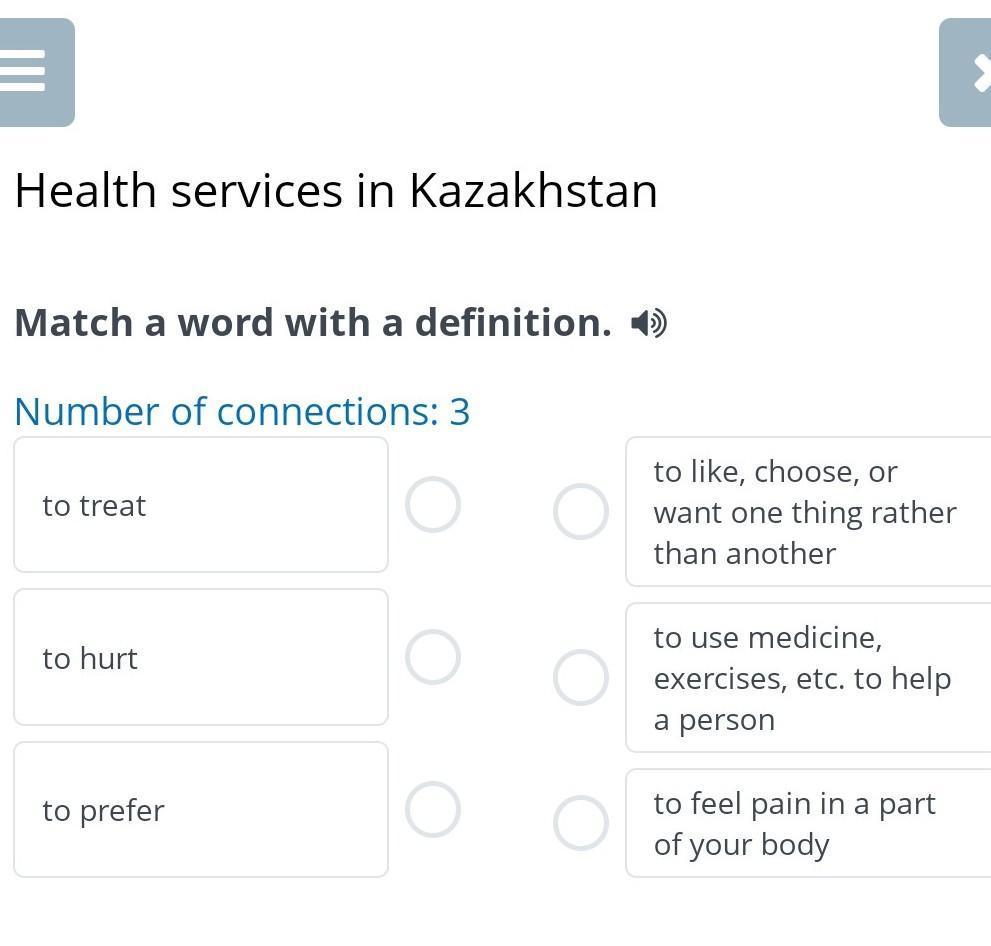
Task: Click the 'to hurt' word card
Action: tap(200, 657)
